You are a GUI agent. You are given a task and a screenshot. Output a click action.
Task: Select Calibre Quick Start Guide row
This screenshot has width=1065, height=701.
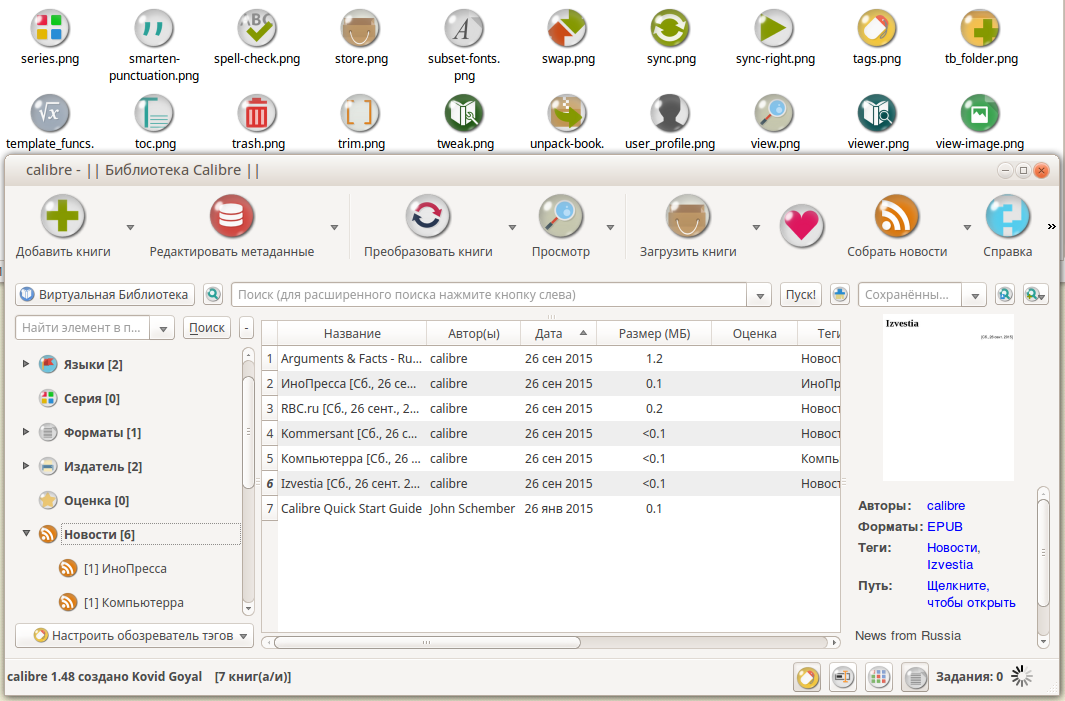tap(552, 508)
